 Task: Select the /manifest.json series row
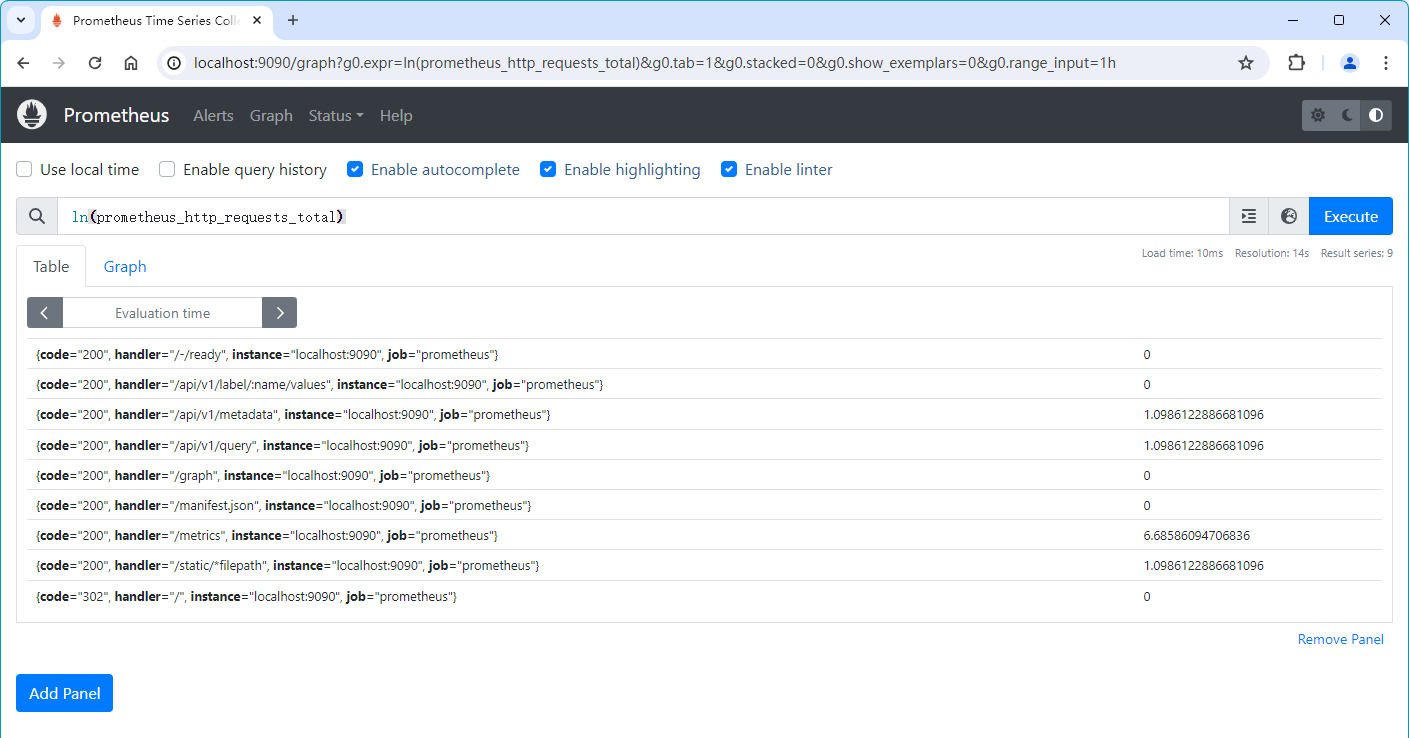[704, 505]
